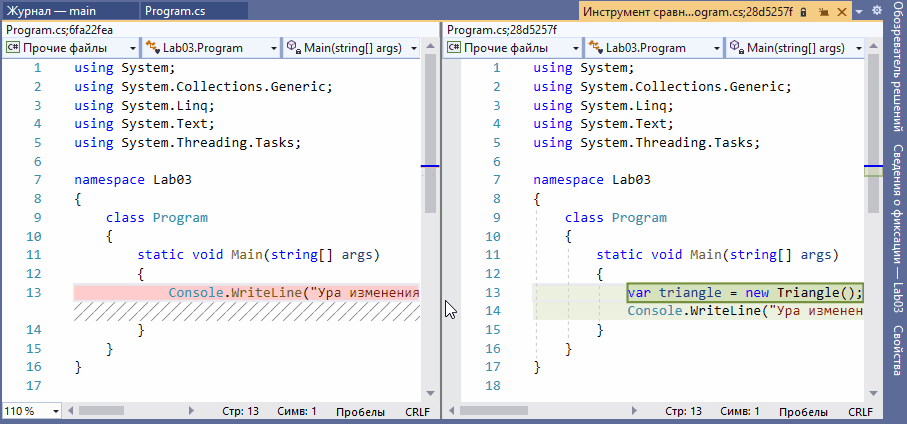Click CRLF in left status bar
907x424 pixels.
point(418,412)
